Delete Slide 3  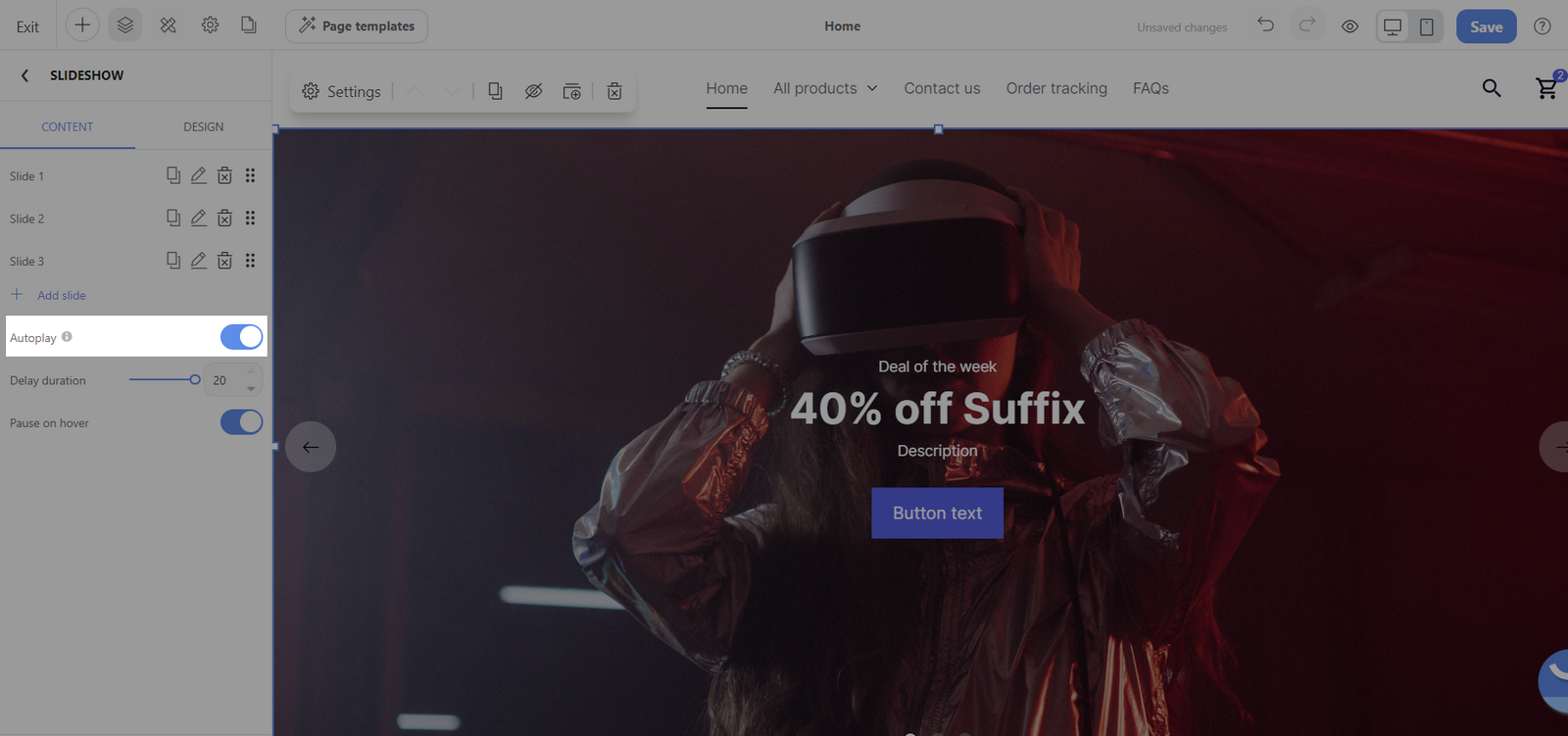pyautogui.click(x=224, y=261)
